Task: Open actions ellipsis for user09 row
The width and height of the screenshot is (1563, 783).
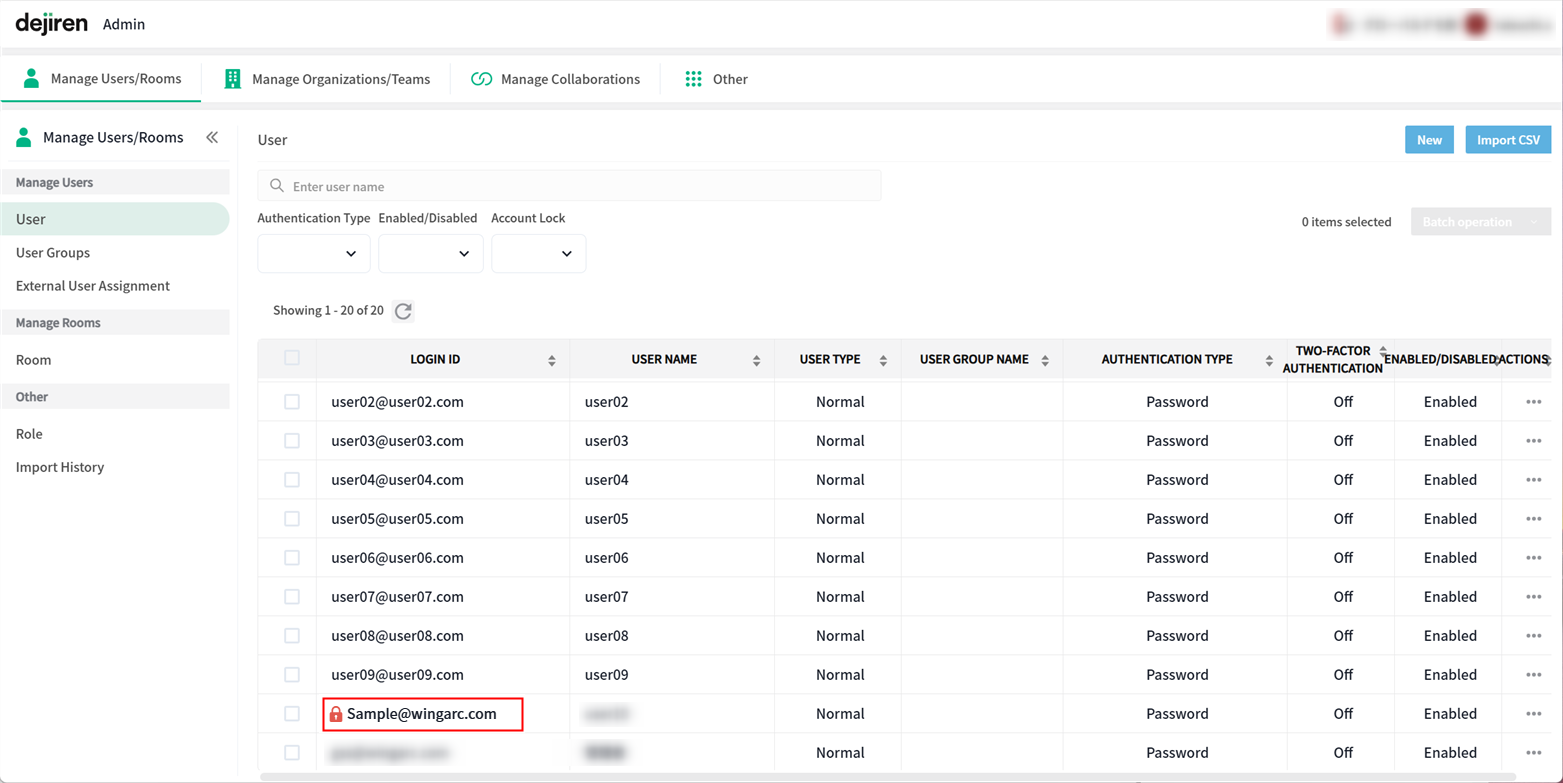Action: pyautogui.click(x=1533, y=675)
